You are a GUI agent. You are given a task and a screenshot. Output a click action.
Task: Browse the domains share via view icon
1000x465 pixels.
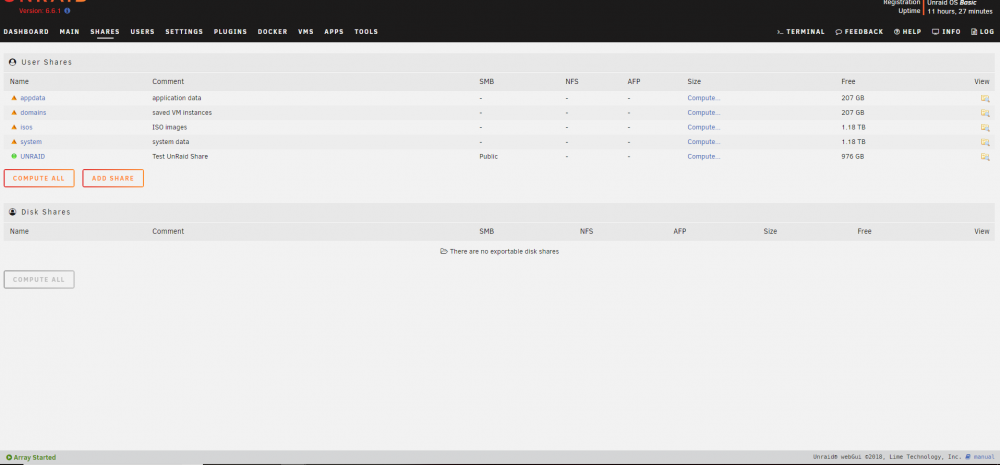985,113
